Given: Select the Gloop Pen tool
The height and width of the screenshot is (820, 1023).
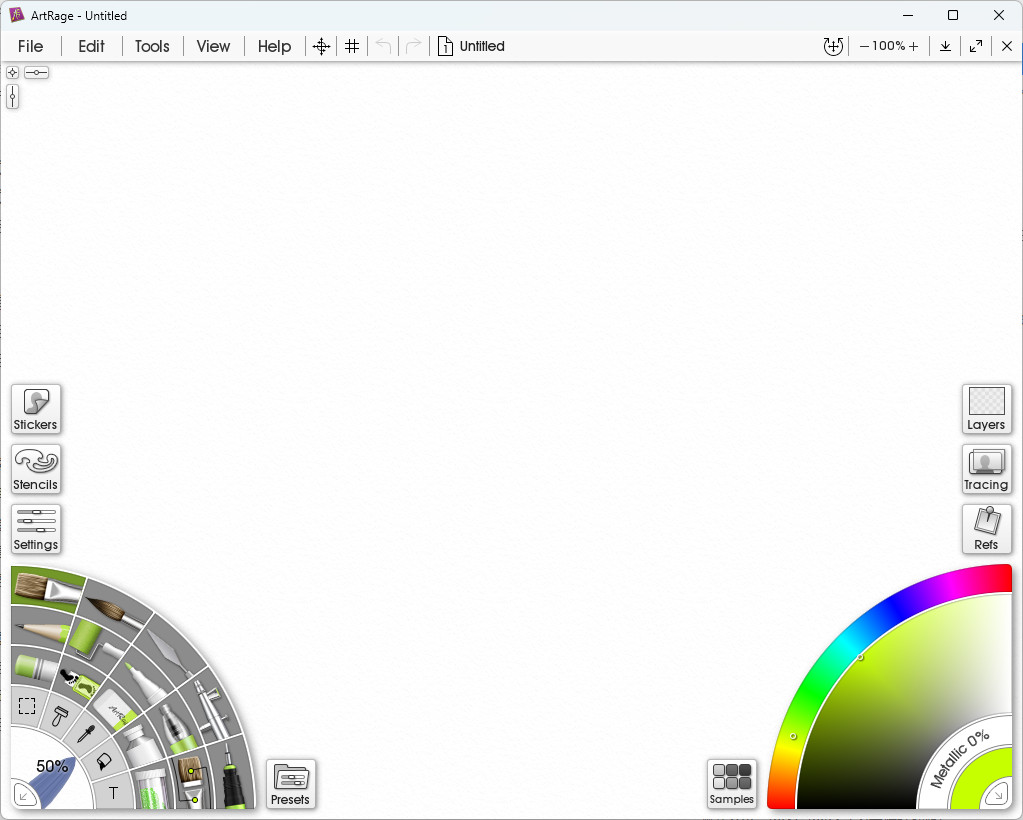Looking at the screenshot, I should click(x=176, y=729).
